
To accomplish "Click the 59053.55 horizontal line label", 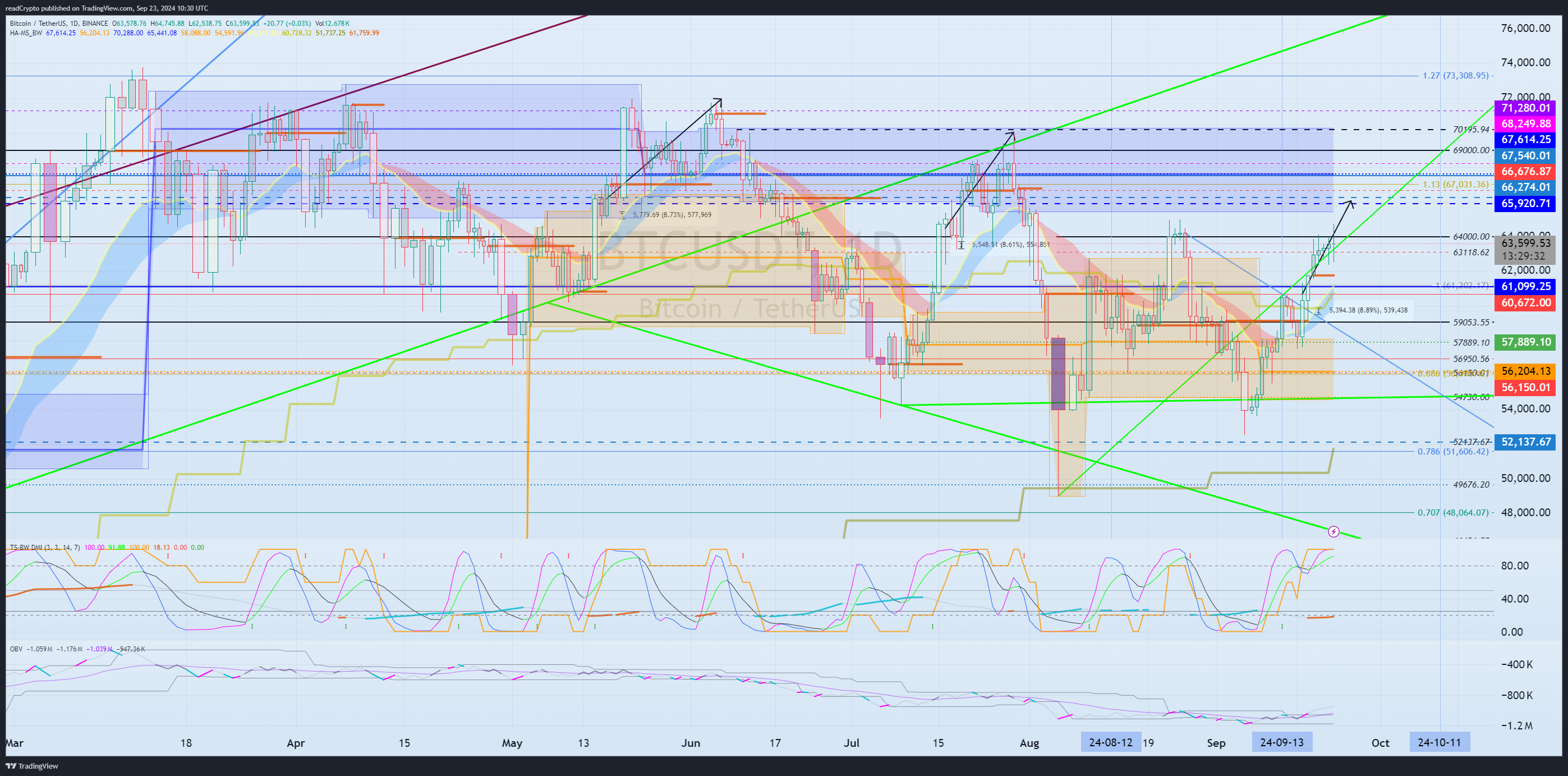I will (x=1471, y=323).
